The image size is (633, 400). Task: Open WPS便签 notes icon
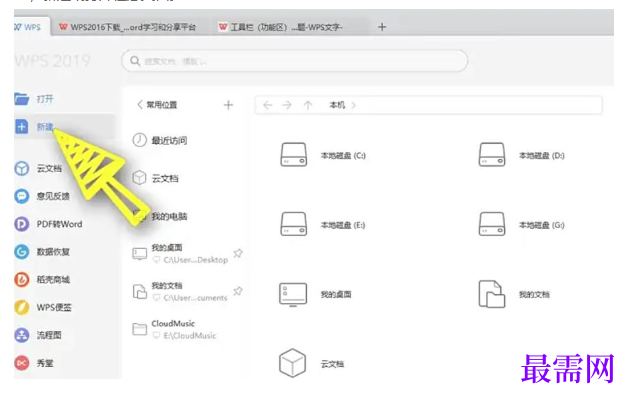(21, 307)
